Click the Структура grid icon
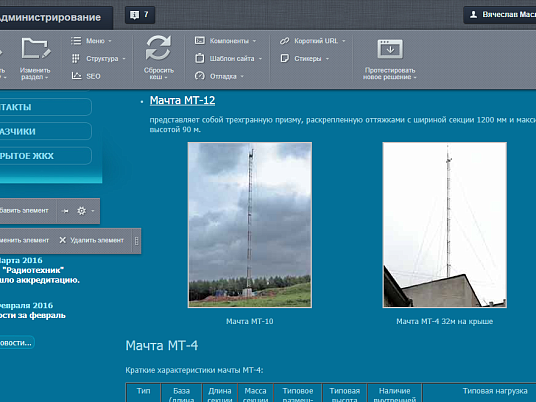The image size is (536, 402). pyautogui.click(x=76, y=58)
